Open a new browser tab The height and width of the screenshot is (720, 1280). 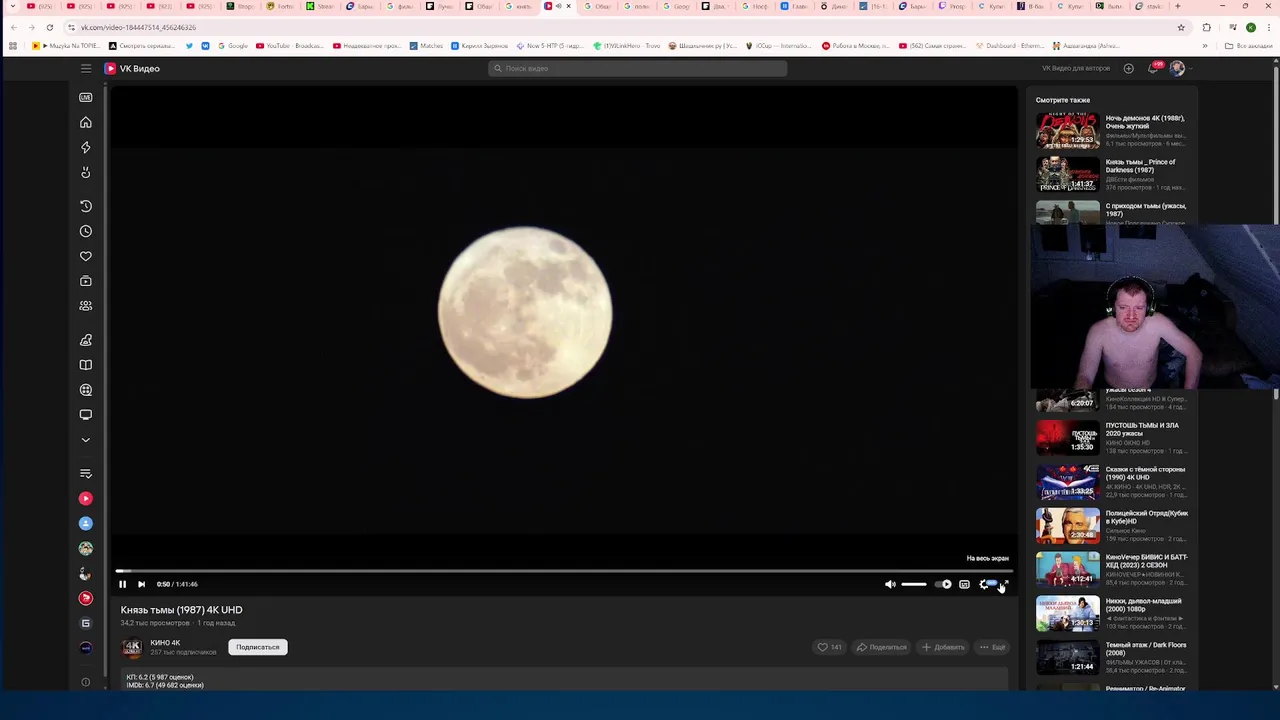1177,6
